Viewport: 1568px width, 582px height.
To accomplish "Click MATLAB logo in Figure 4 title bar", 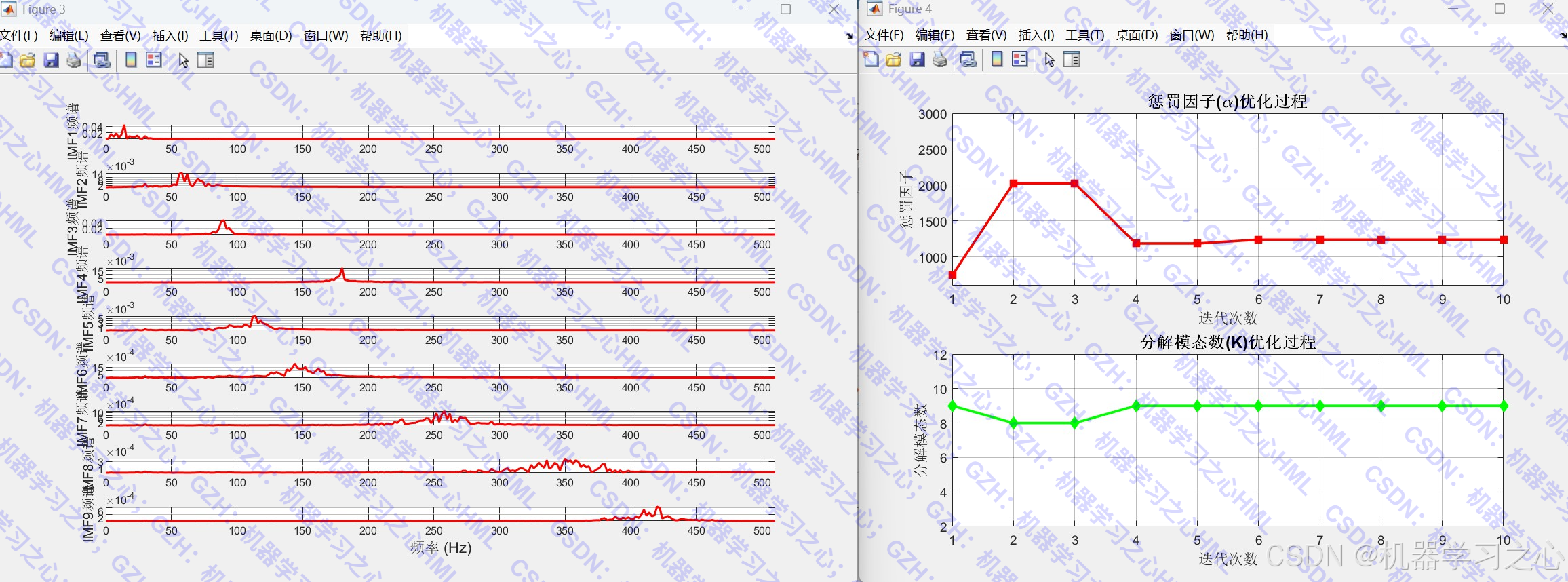I will click(x=875, y=9).
